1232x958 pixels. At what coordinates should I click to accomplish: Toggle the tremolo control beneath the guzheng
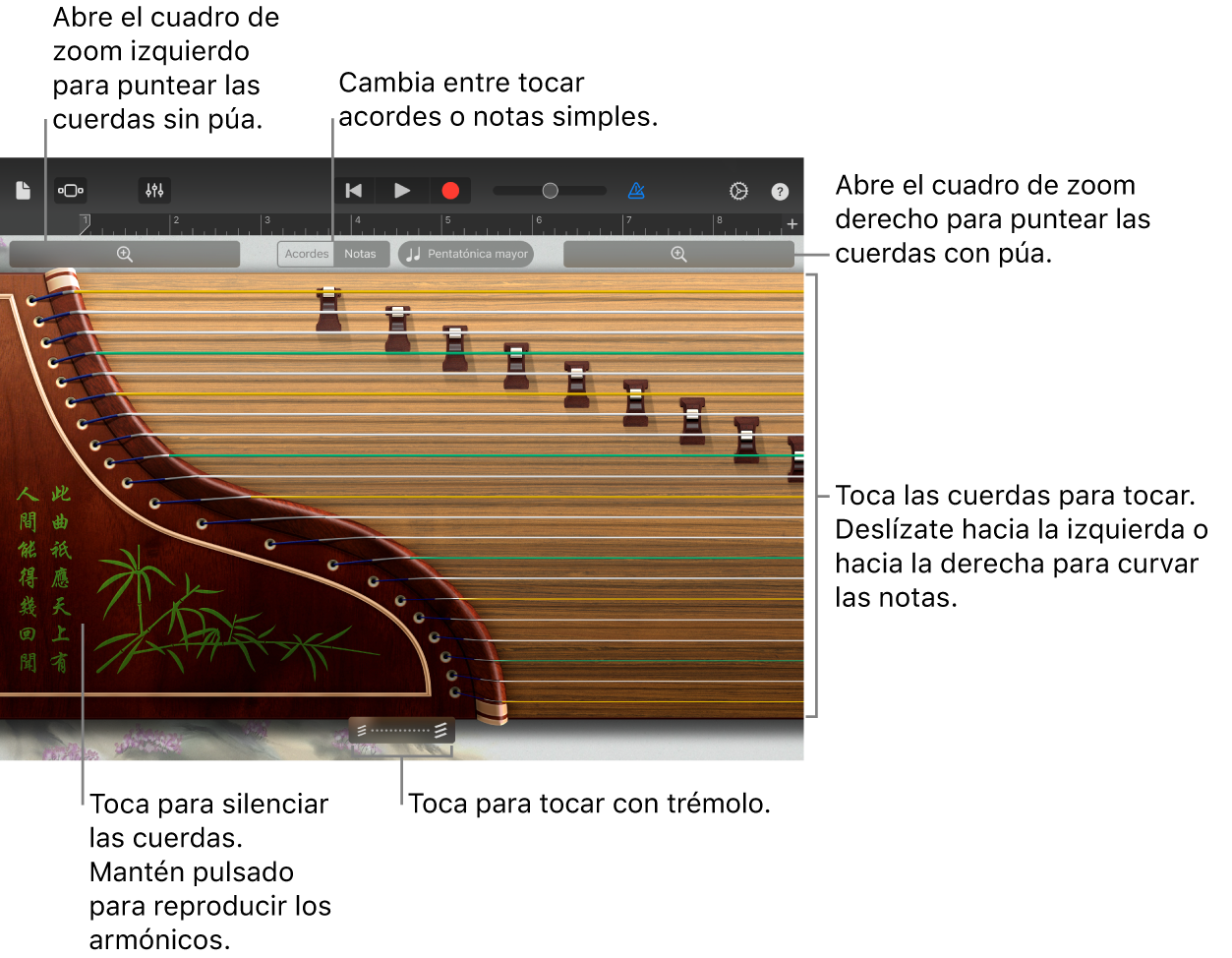[400, 730]
